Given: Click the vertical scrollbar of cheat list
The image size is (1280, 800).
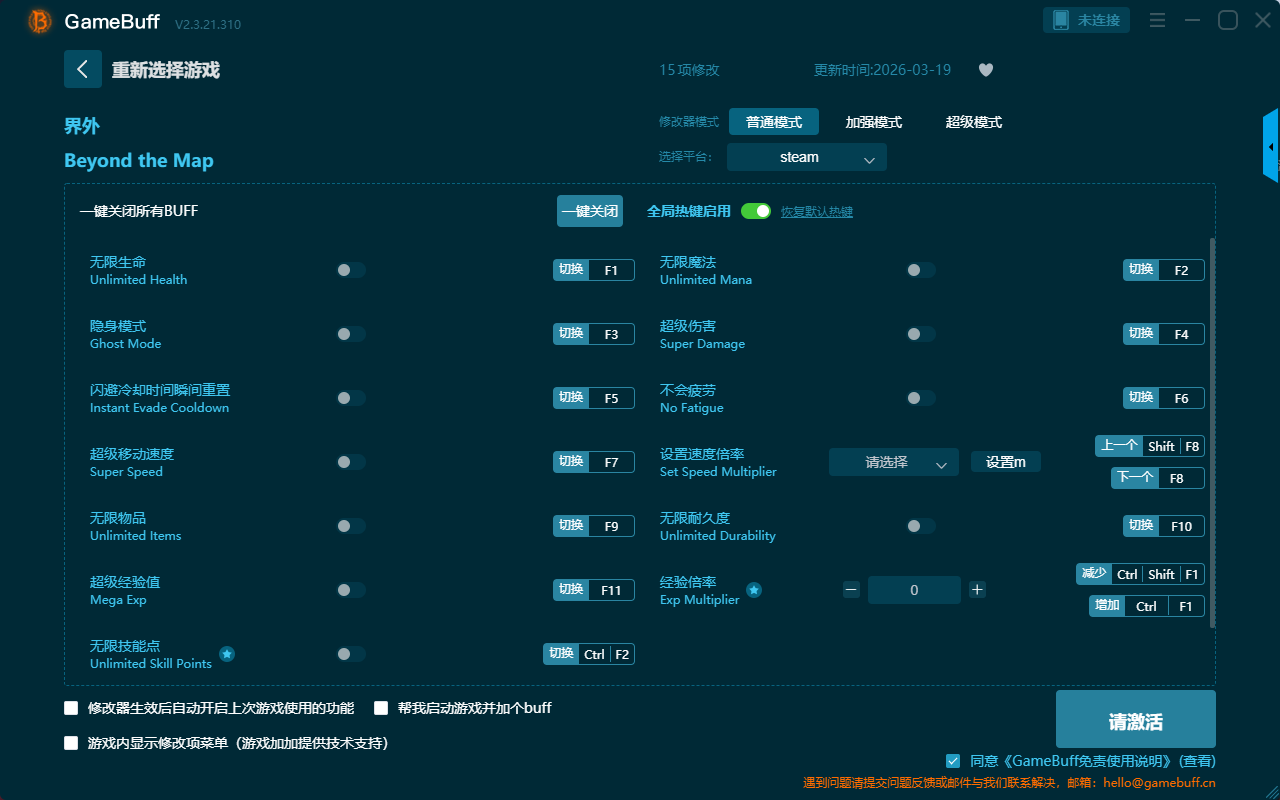Looking at the screenshot, I should pos(1213,430).
